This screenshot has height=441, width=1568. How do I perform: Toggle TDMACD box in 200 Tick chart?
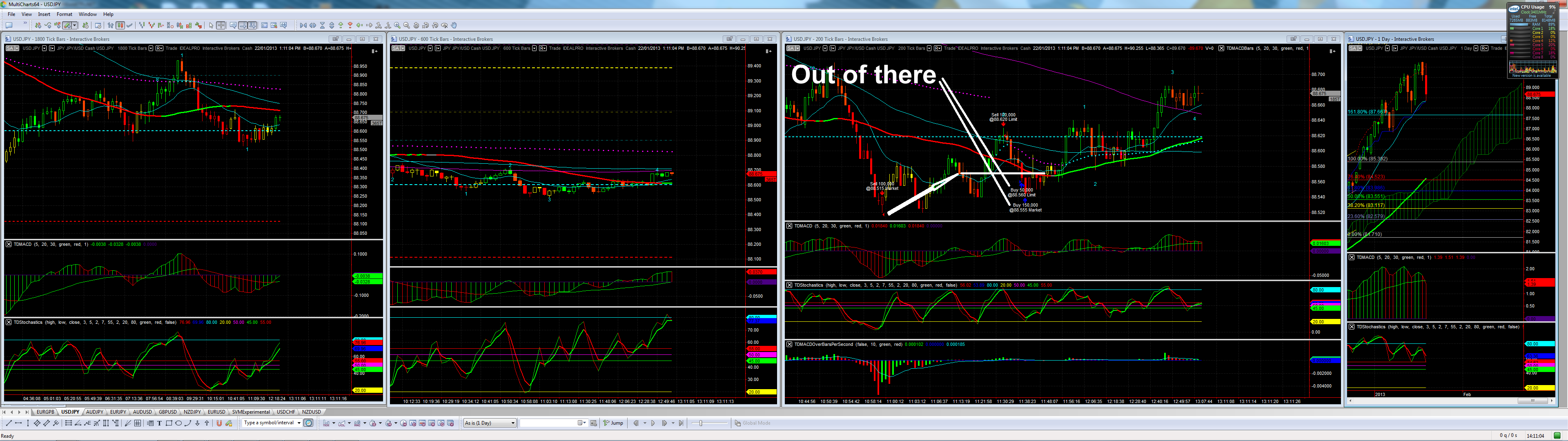point(789,226)
